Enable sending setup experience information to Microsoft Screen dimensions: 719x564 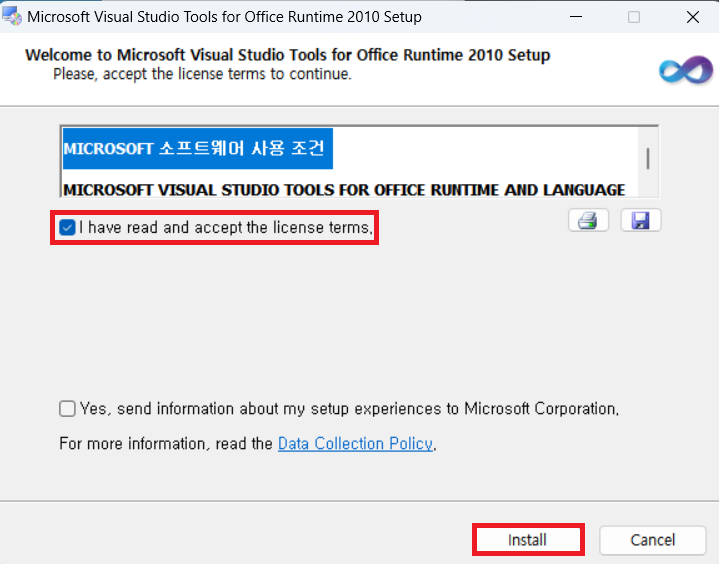(67, 409)
